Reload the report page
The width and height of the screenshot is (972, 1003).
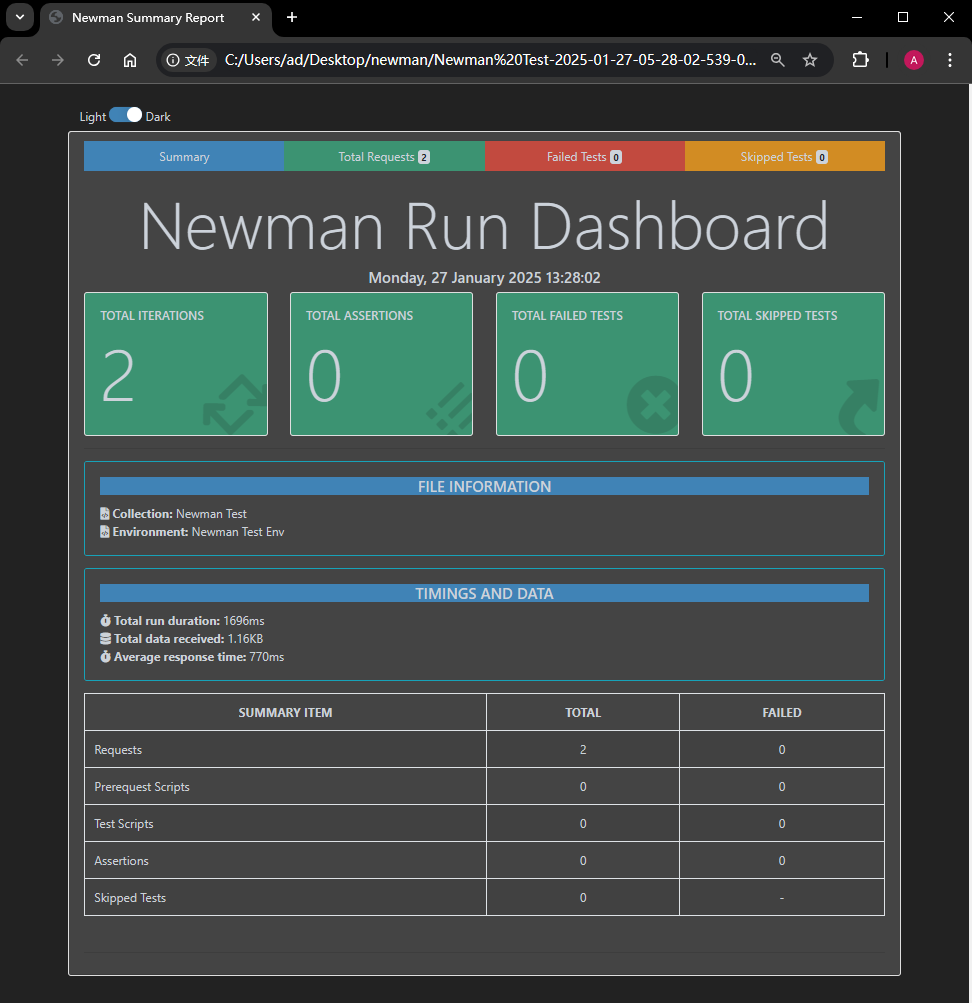(x=94, y=60)
